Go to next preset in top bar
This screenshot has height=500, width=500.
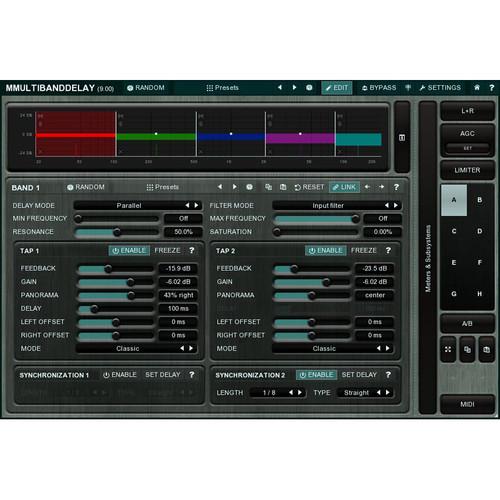coord(294,87)
